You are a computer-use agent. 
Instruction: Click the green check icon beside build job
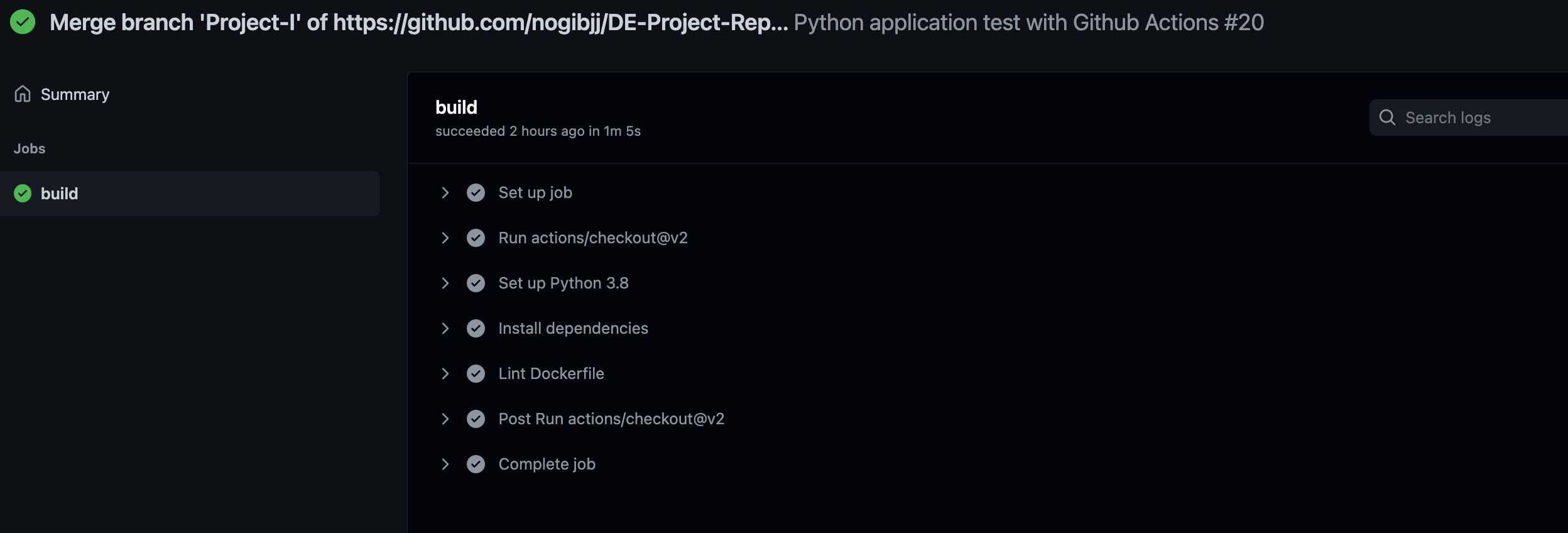pyautogui.click(x=23, y=194)
